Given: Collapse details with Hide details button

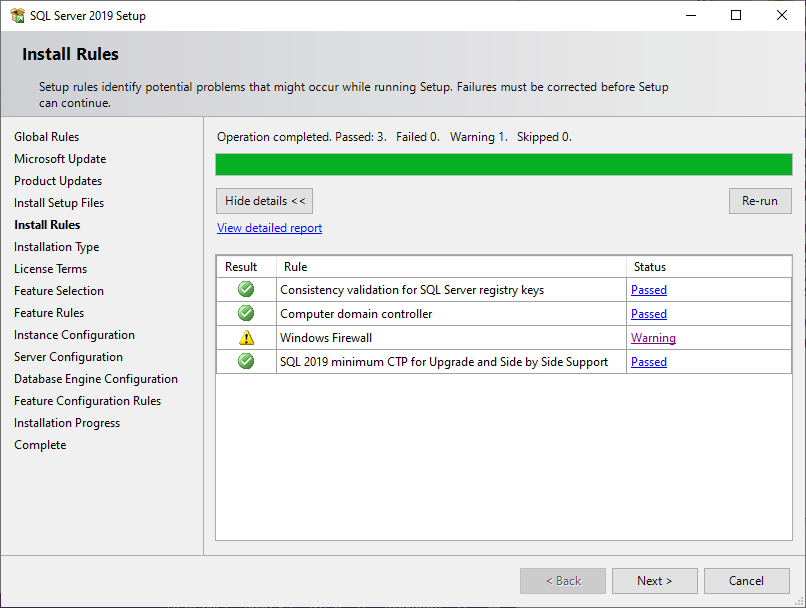Looking at the screenshot, I should [264, 201].
